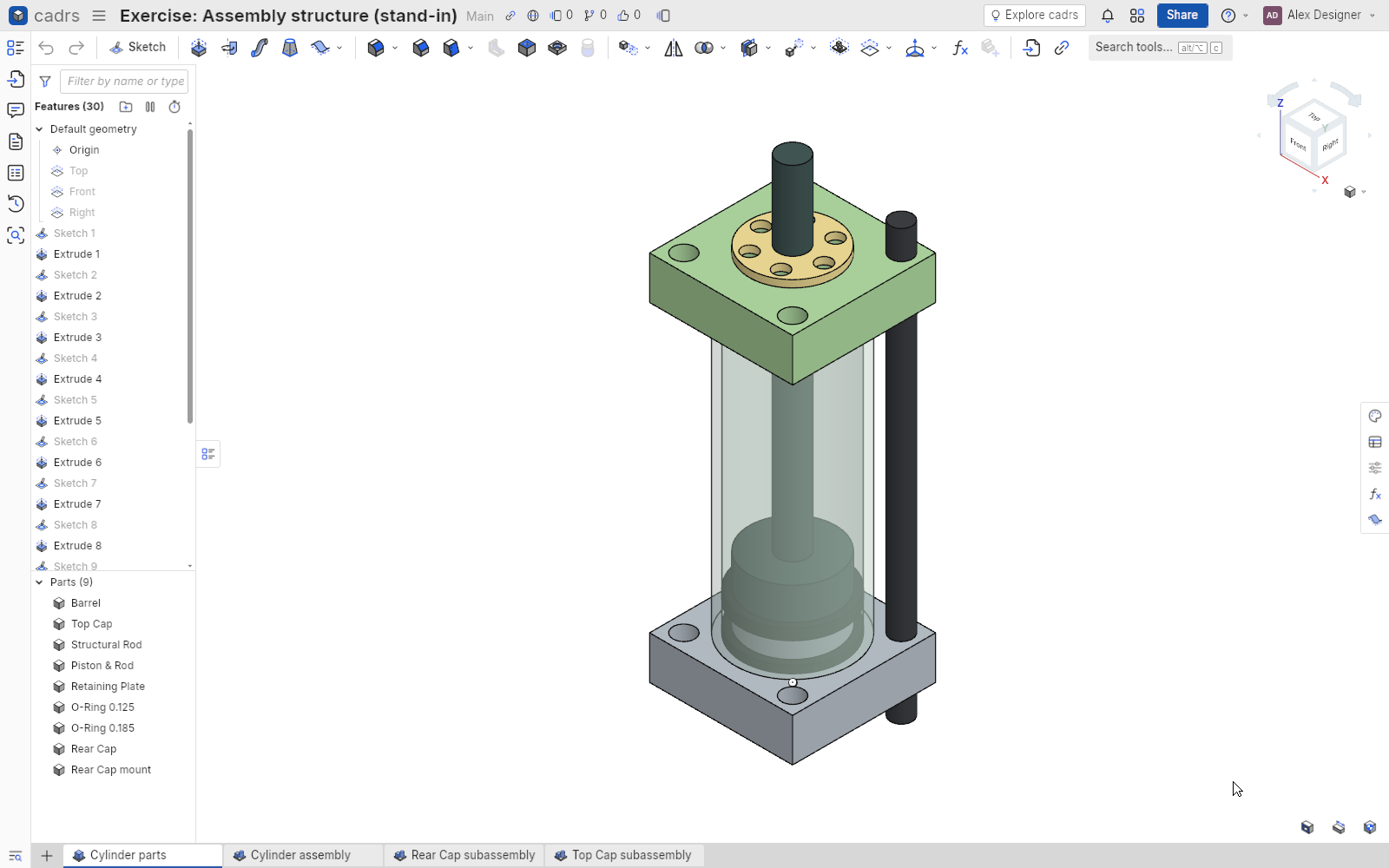Open the configuration table panel icon
This screenshot has width=1389, height=868.
point(1375,442)
